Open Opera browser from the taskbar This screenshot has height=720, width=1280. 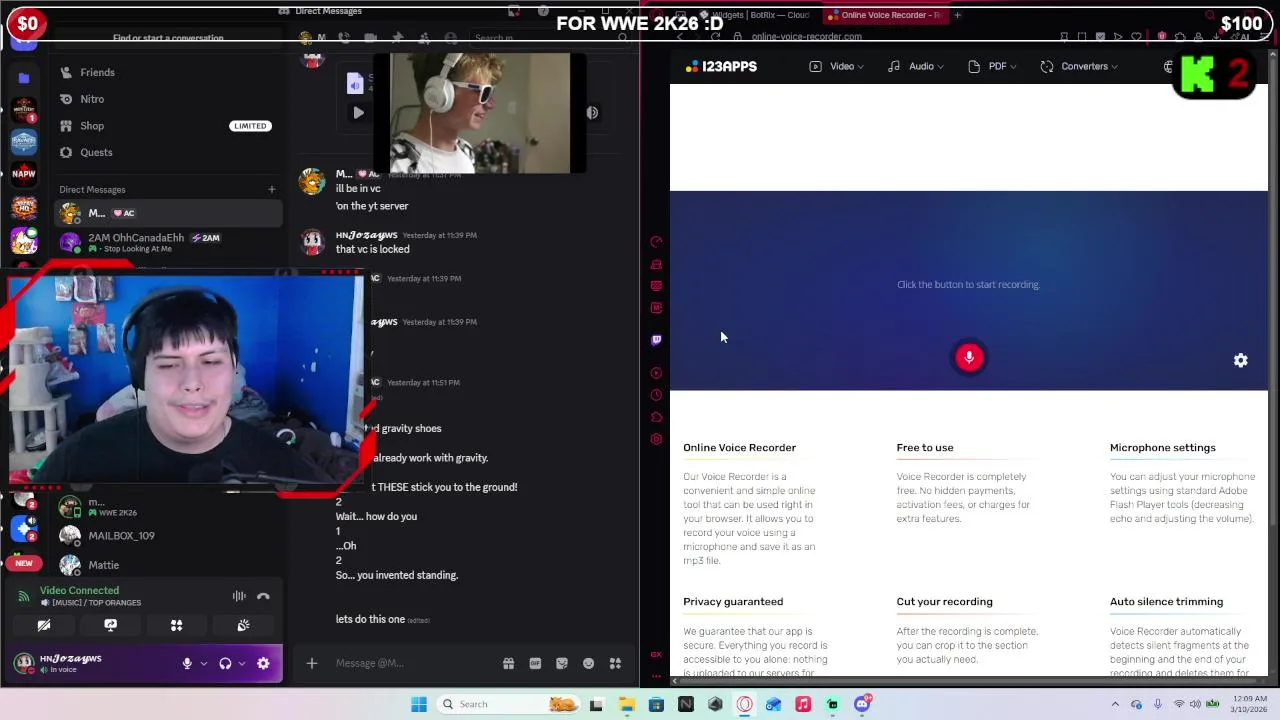point(744,704)
